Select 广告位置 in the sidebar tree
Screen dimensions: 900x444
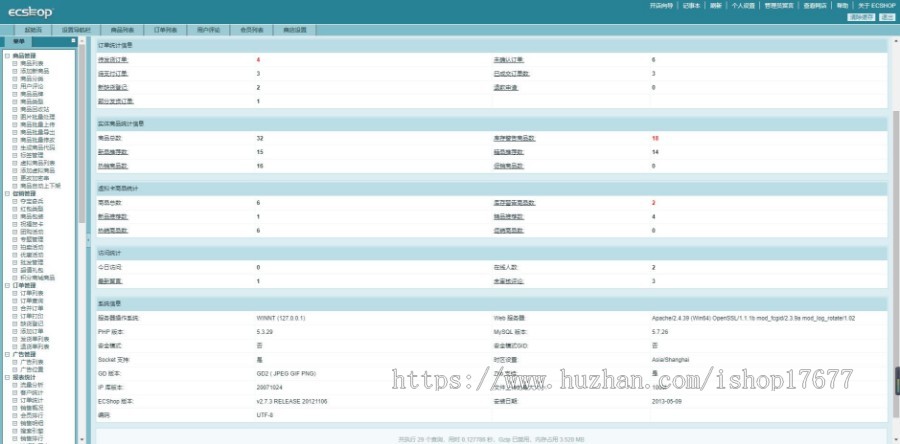(x=32, y=369)
